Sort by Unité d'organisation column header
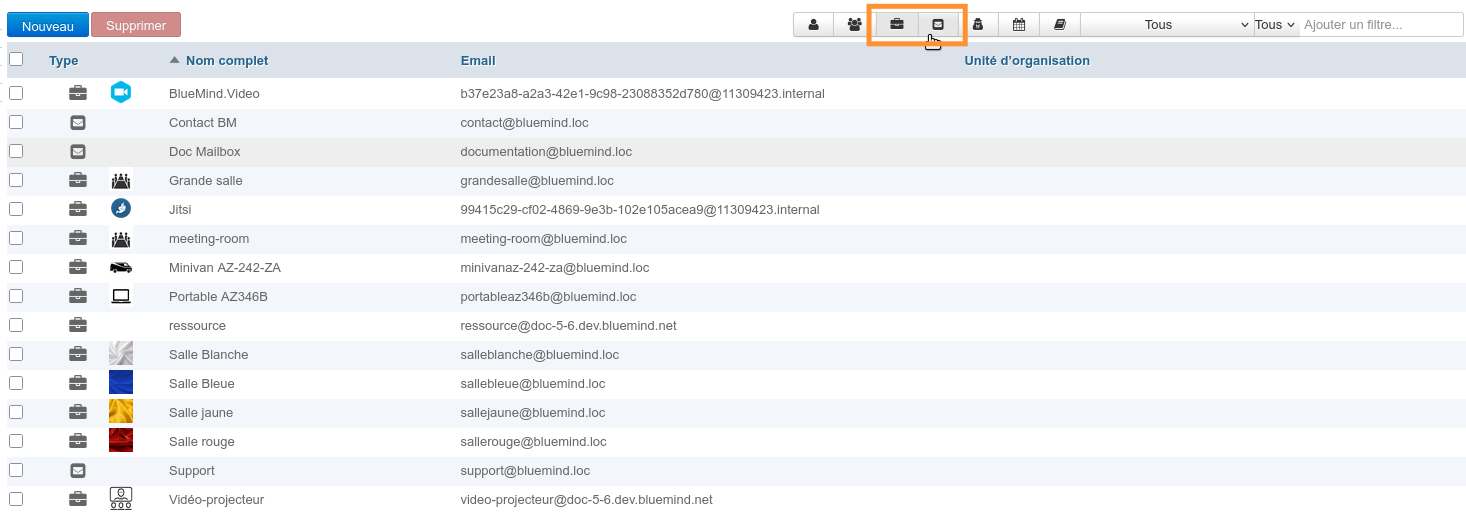1466x513 pixels. point(1027,61)
